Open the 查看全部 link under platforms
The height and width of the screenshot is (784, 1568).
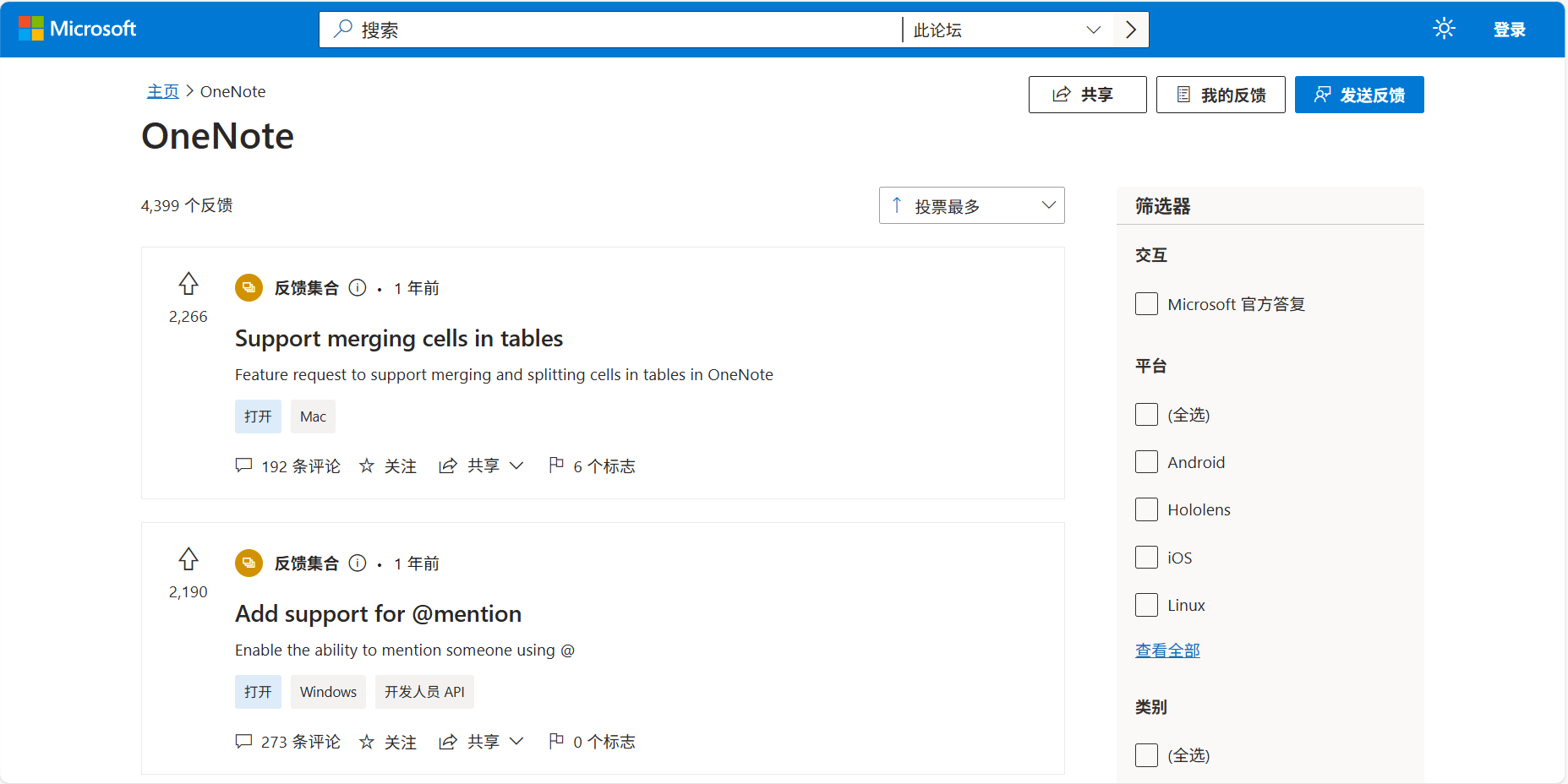tap(1167, 650)
